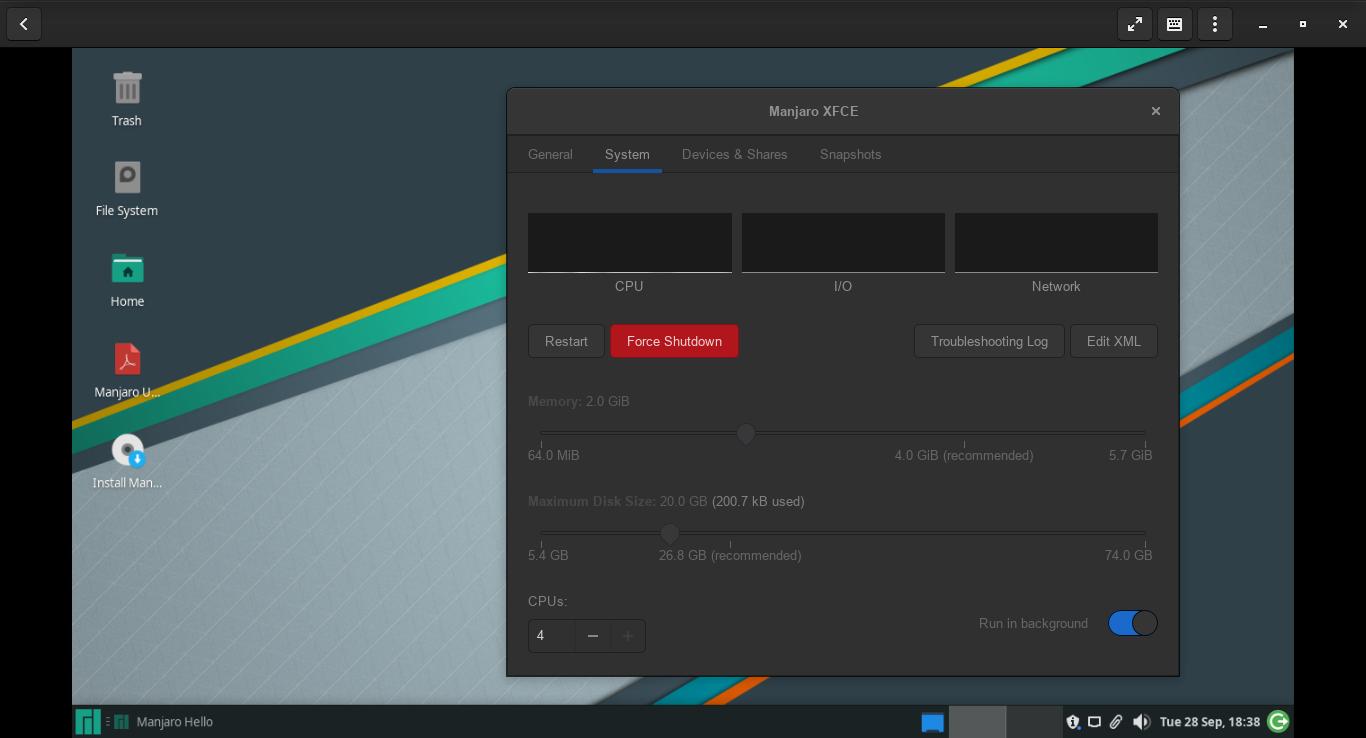Image resolution: width=1366 pixels, height=738 pixels.
Task: Open the volume speaker icon in the panel
Action: (1141, 721)
